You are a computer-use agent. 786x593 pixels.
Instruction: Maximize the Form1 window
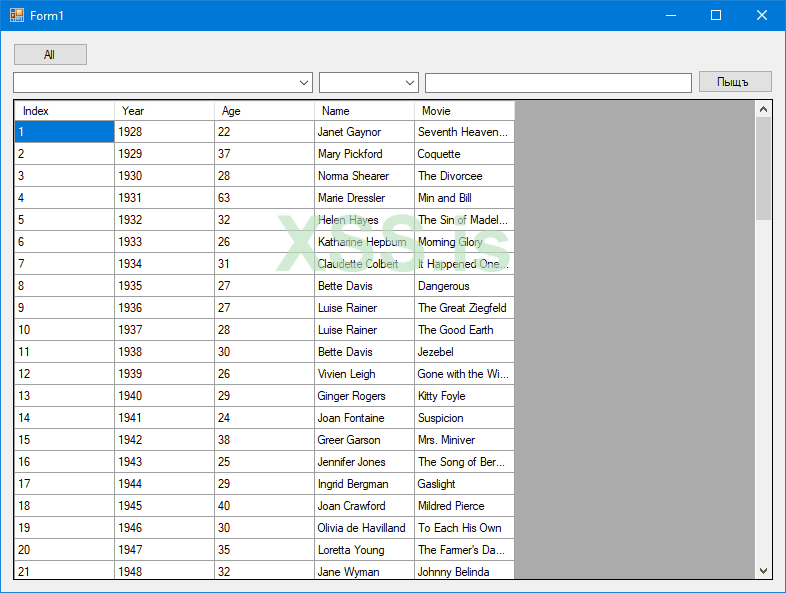click(x=716, y=15)
